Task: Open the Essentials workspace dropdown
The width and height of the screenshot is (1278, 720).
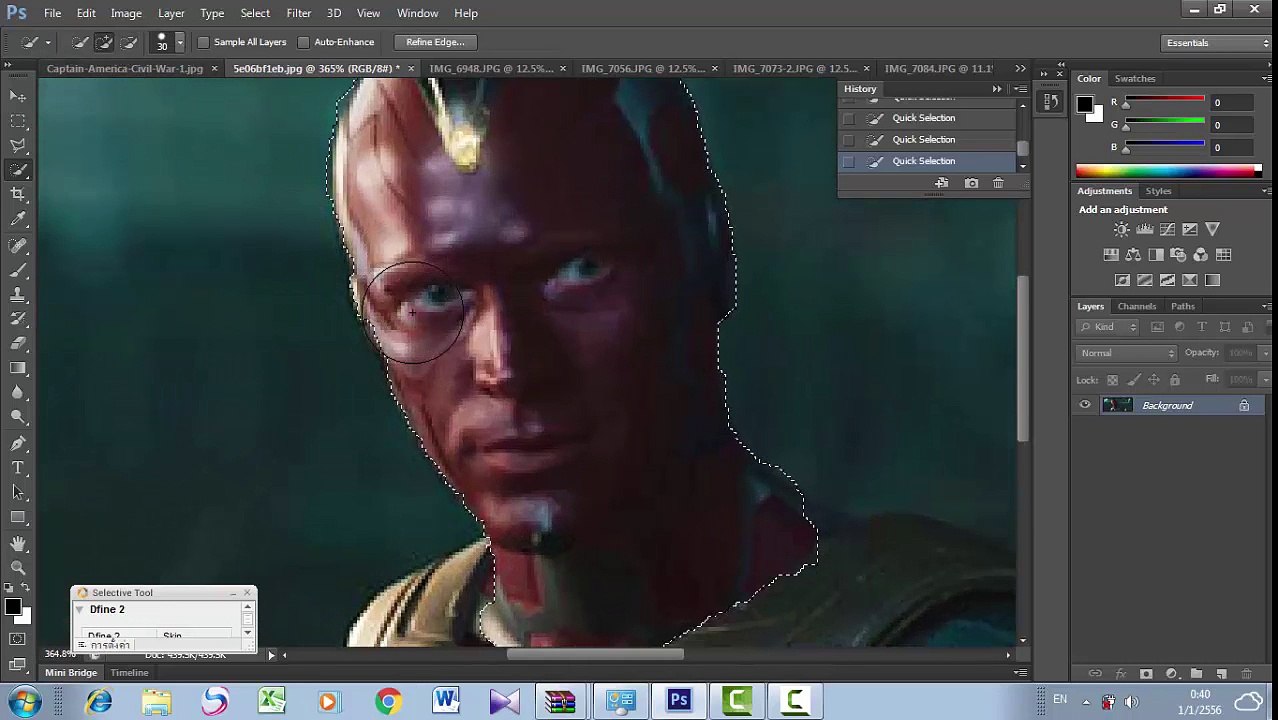Action: [1217, 43]
